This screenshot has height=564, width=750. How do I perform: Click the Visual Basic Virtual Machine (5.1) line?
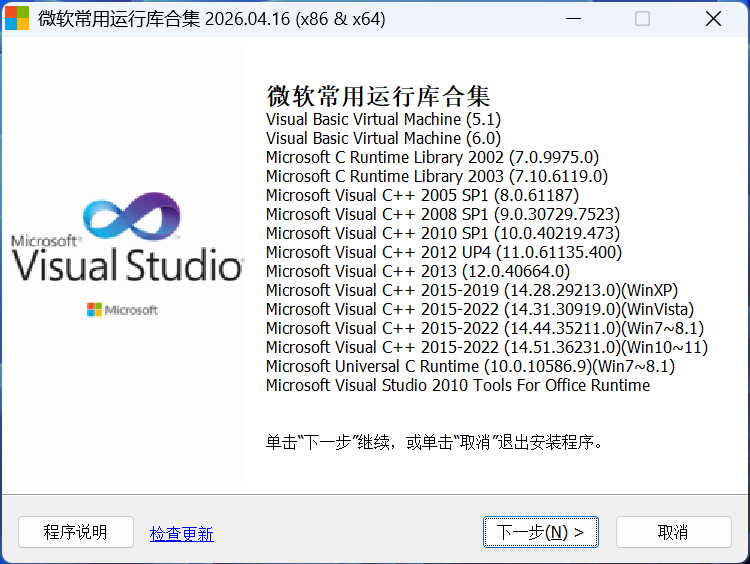tap(383, 119)
